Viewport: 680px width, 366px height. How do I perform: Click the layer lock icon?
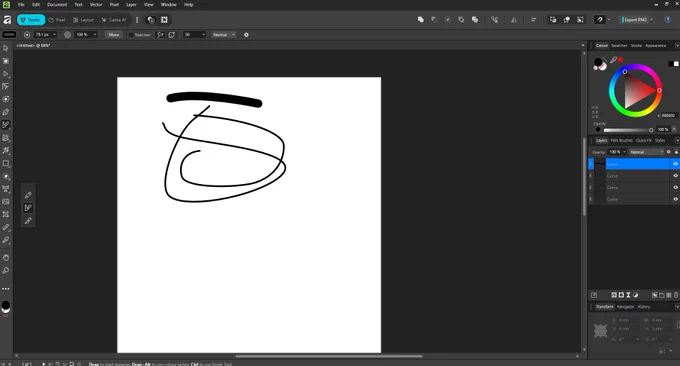676,152
